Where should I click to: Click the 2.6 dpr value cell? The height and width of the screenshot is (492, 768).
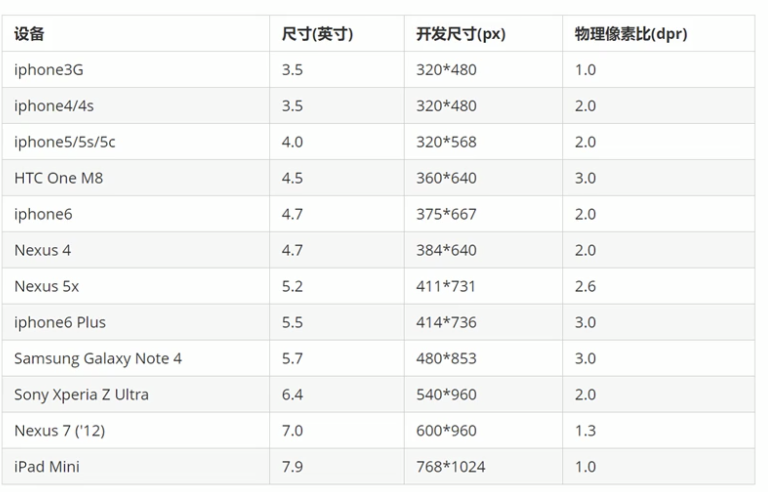[585, 286]
